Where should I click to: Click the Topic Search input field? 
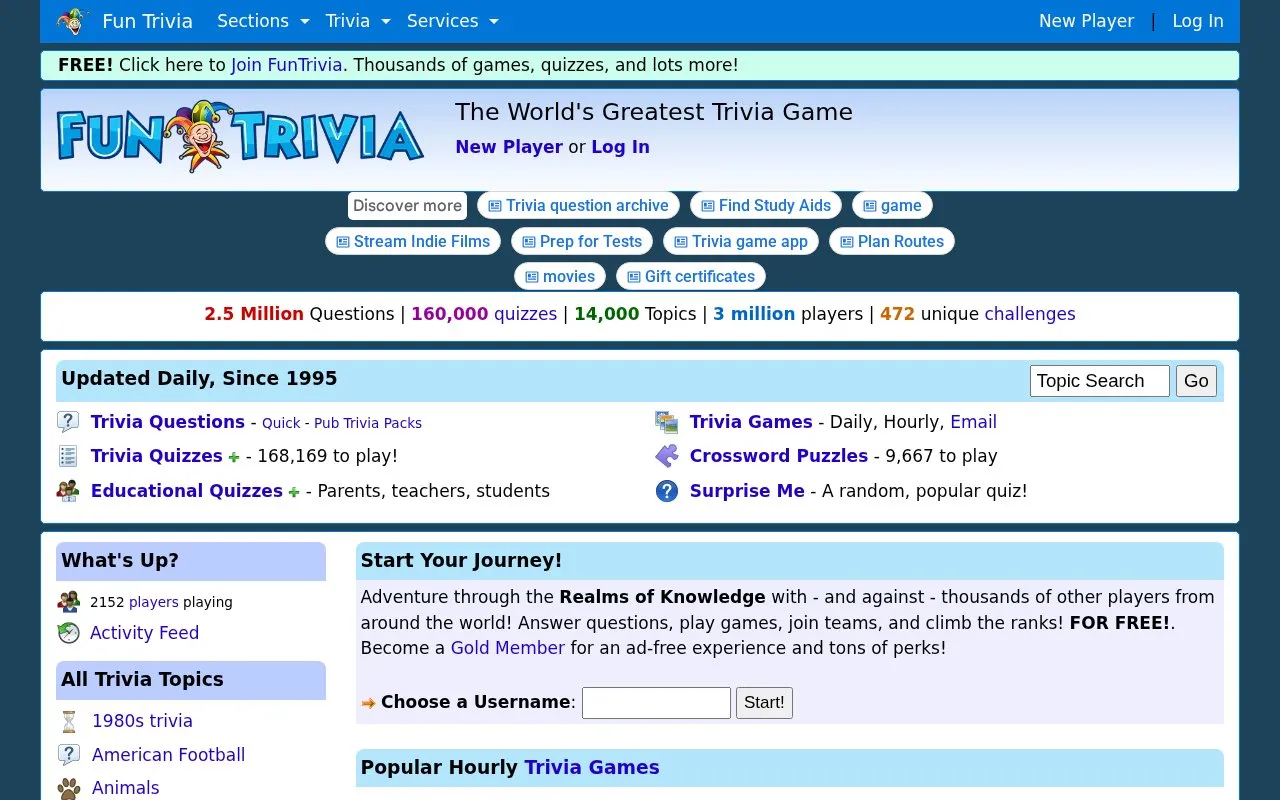[x=1100, y=381]
